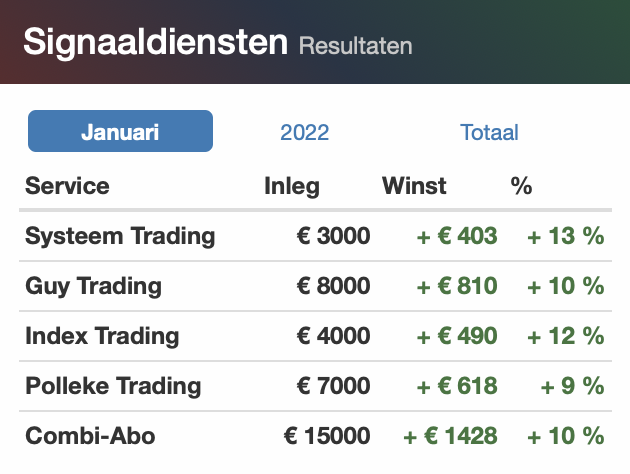
Task: Open the Systeem Trading service
Action: pyautogui.click(x=120, y=236)
